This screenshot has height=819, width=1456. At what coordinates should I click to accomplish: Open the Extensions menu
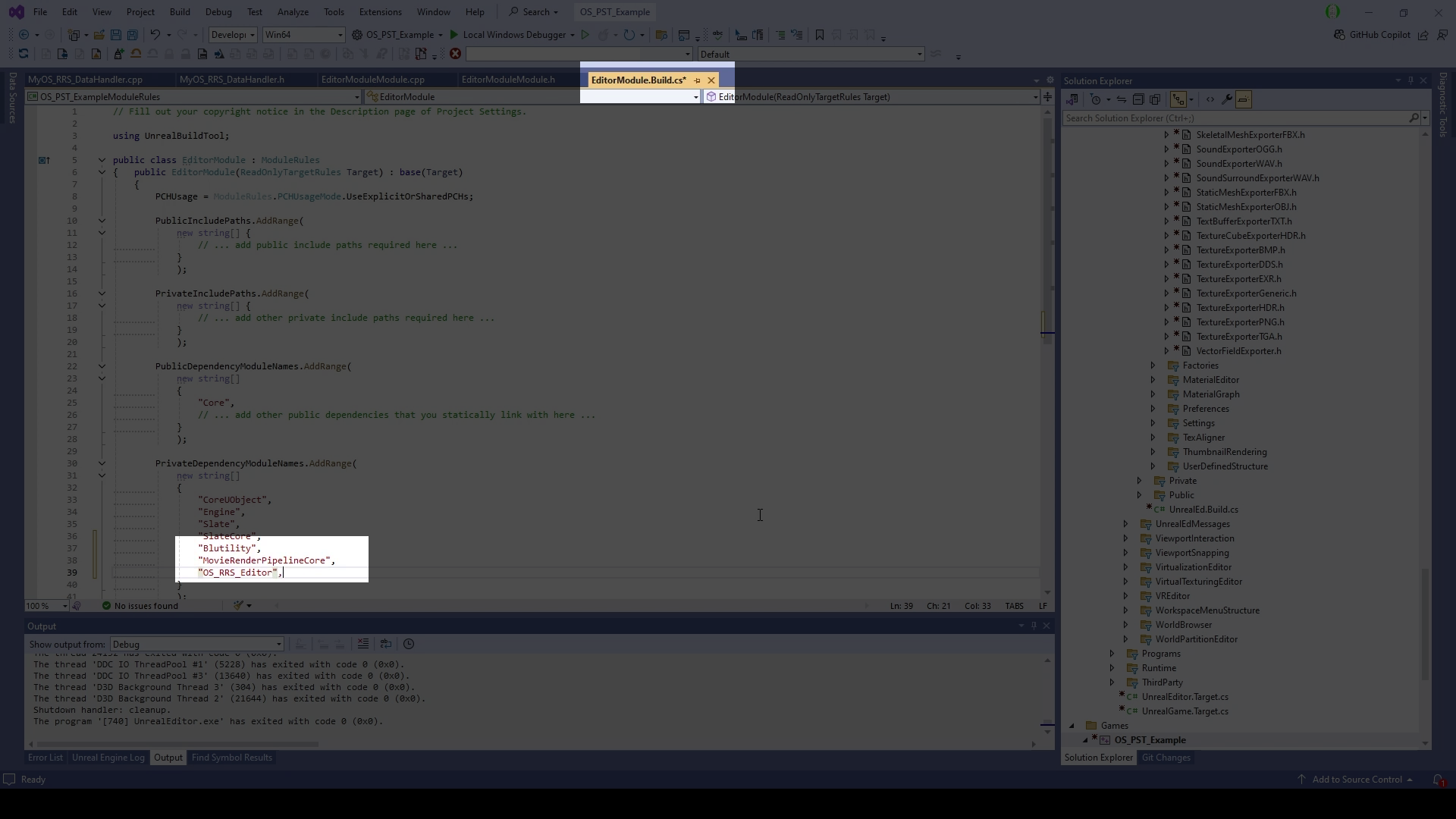click(380, 12)
